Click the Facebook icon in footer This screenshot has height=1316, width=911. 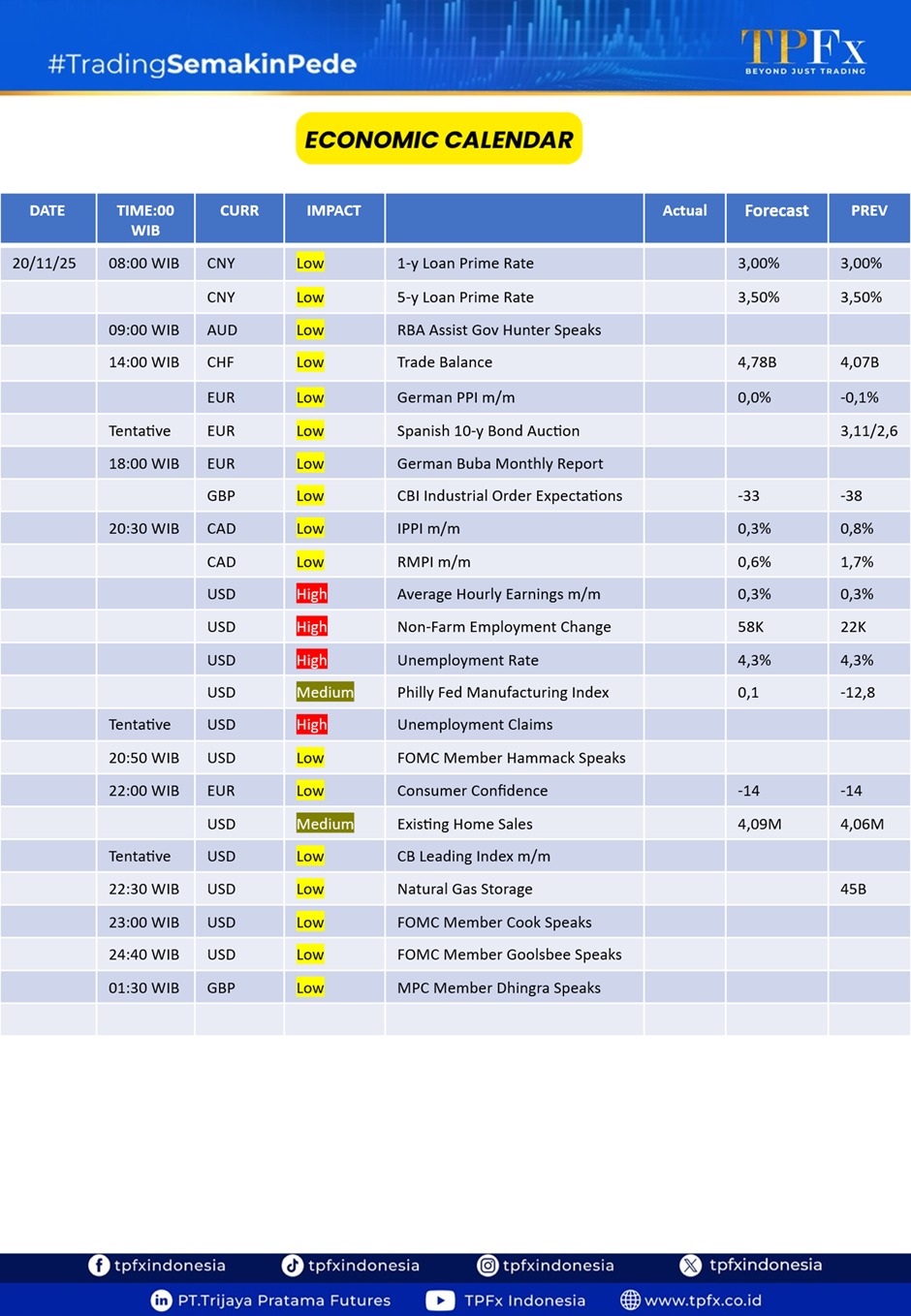99,1266
